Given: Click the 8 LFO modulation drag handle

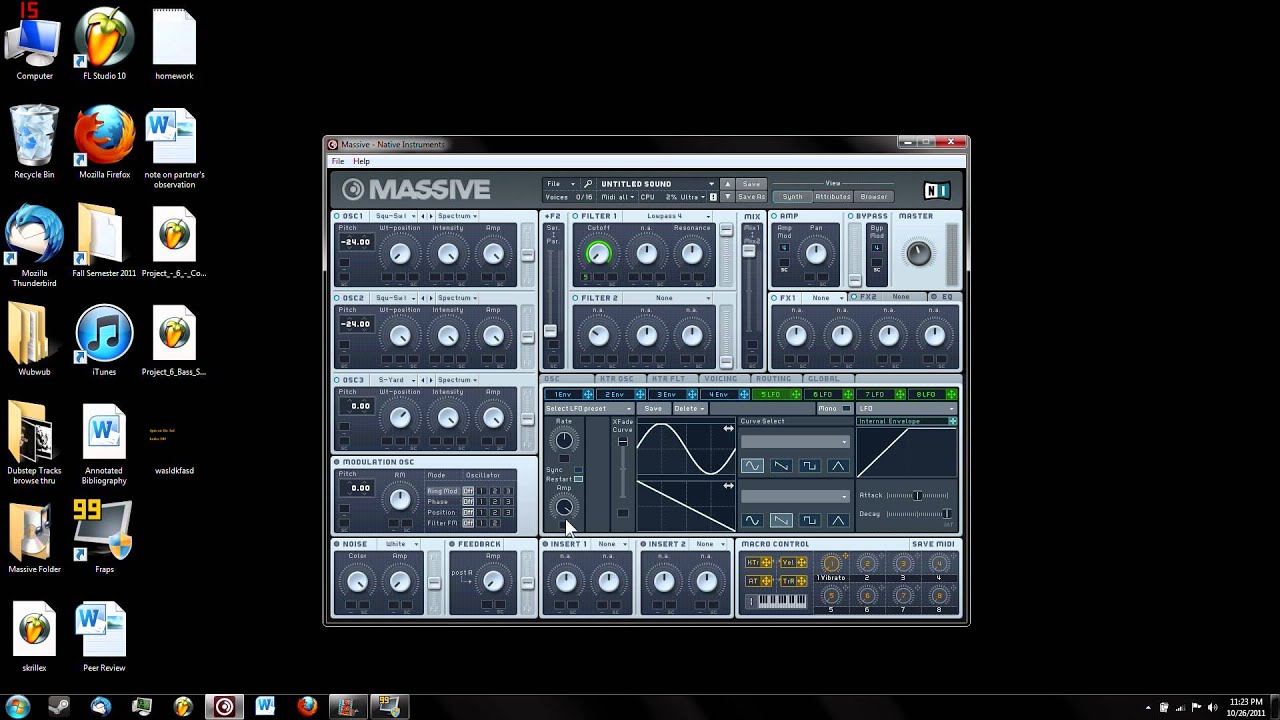Looking at the screenshot, I should tap(952, 395).
